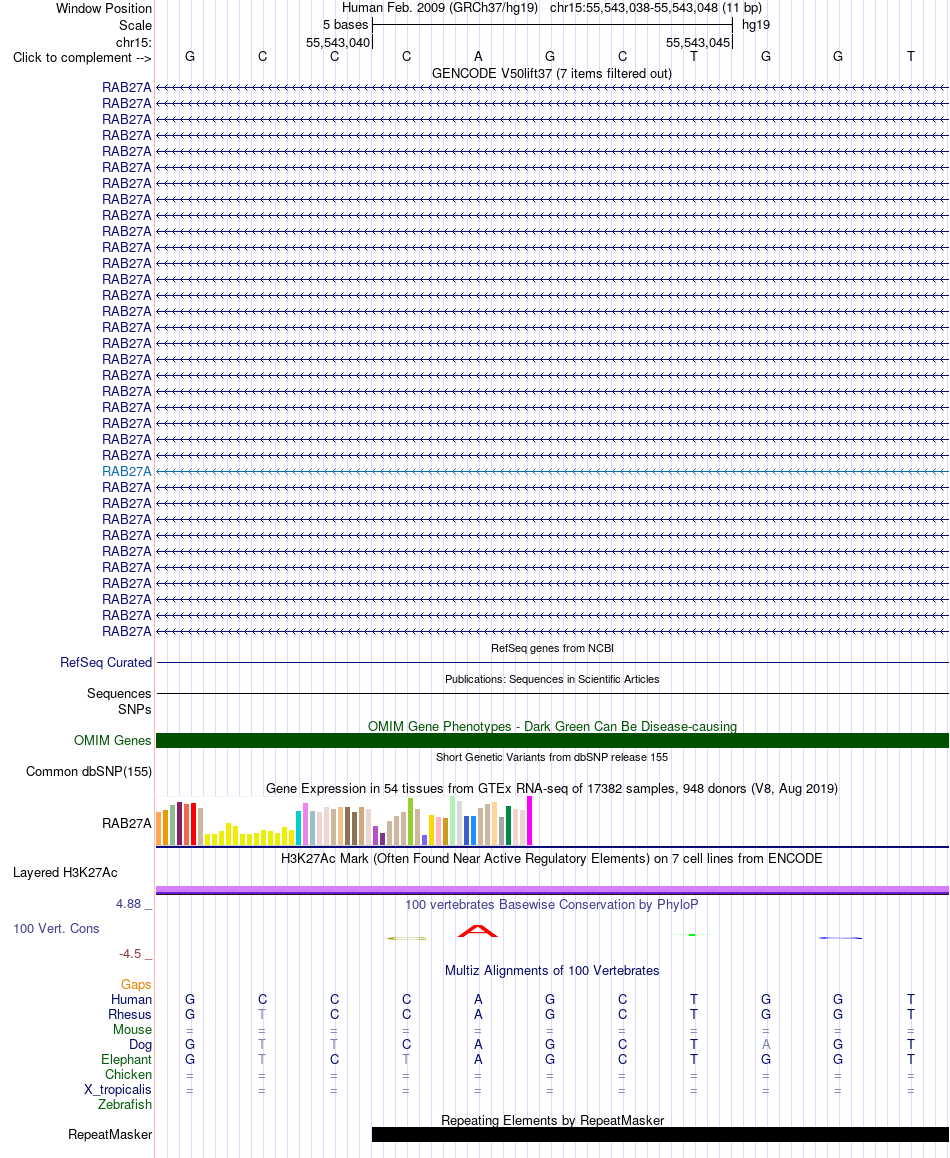Click the 'RefSeq genes from NCBI' title
Image resolution: width=950 pixels, height=1158 pixels.
pyautogui.click(x=552, y=648)
